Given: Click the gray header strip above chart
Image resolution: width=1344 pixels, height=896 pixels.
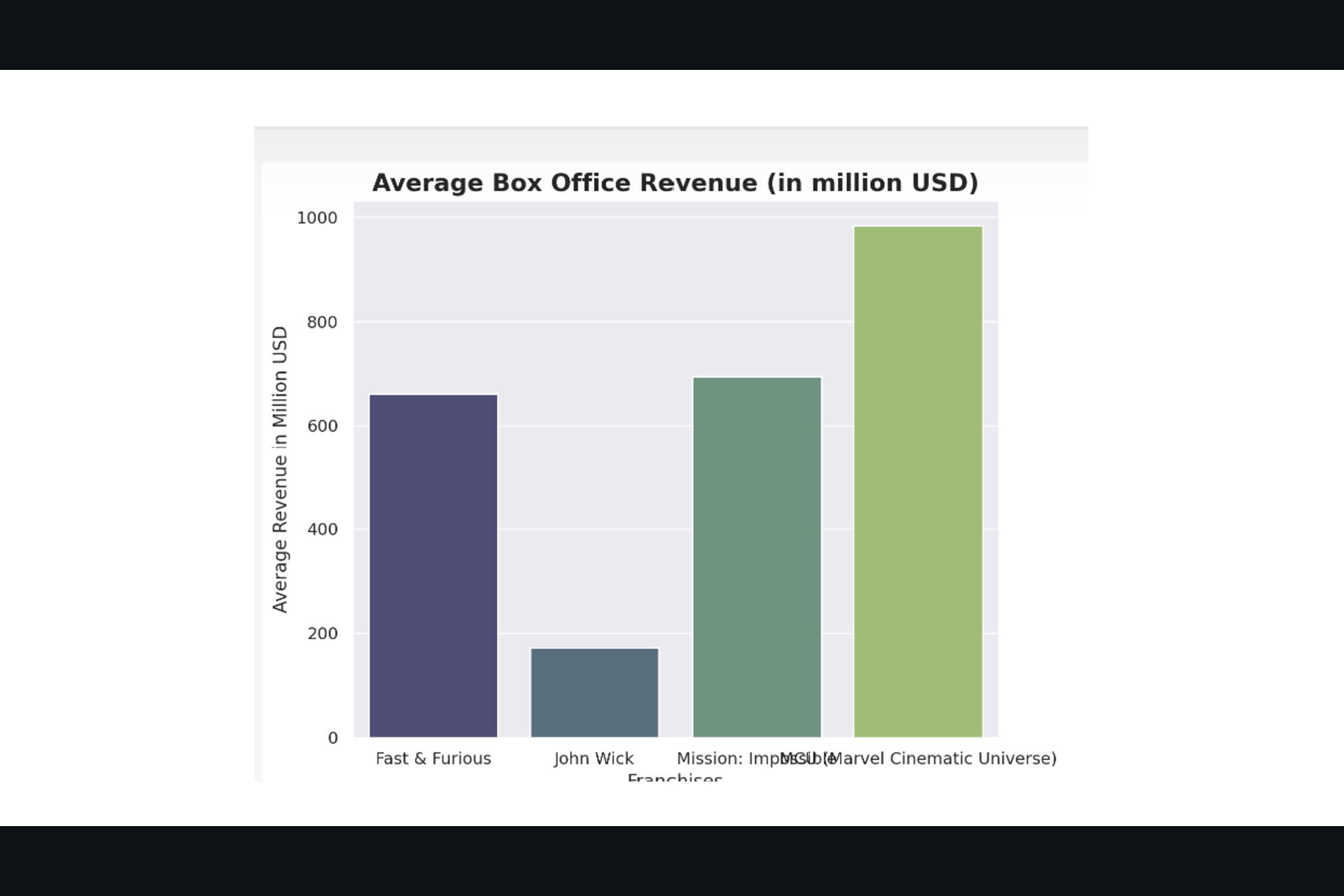Looking at the screenshot, I should [671, 145].
